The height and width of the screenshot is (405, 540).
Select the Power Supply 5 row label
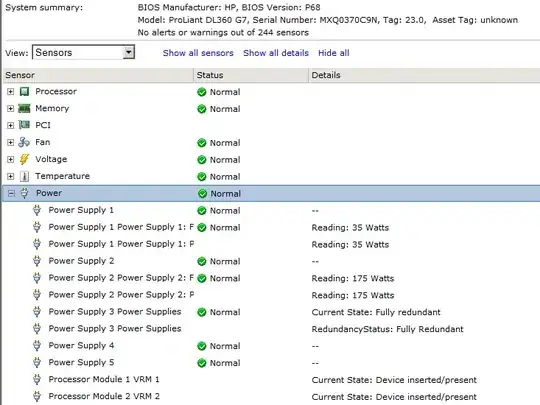point(81,363)
